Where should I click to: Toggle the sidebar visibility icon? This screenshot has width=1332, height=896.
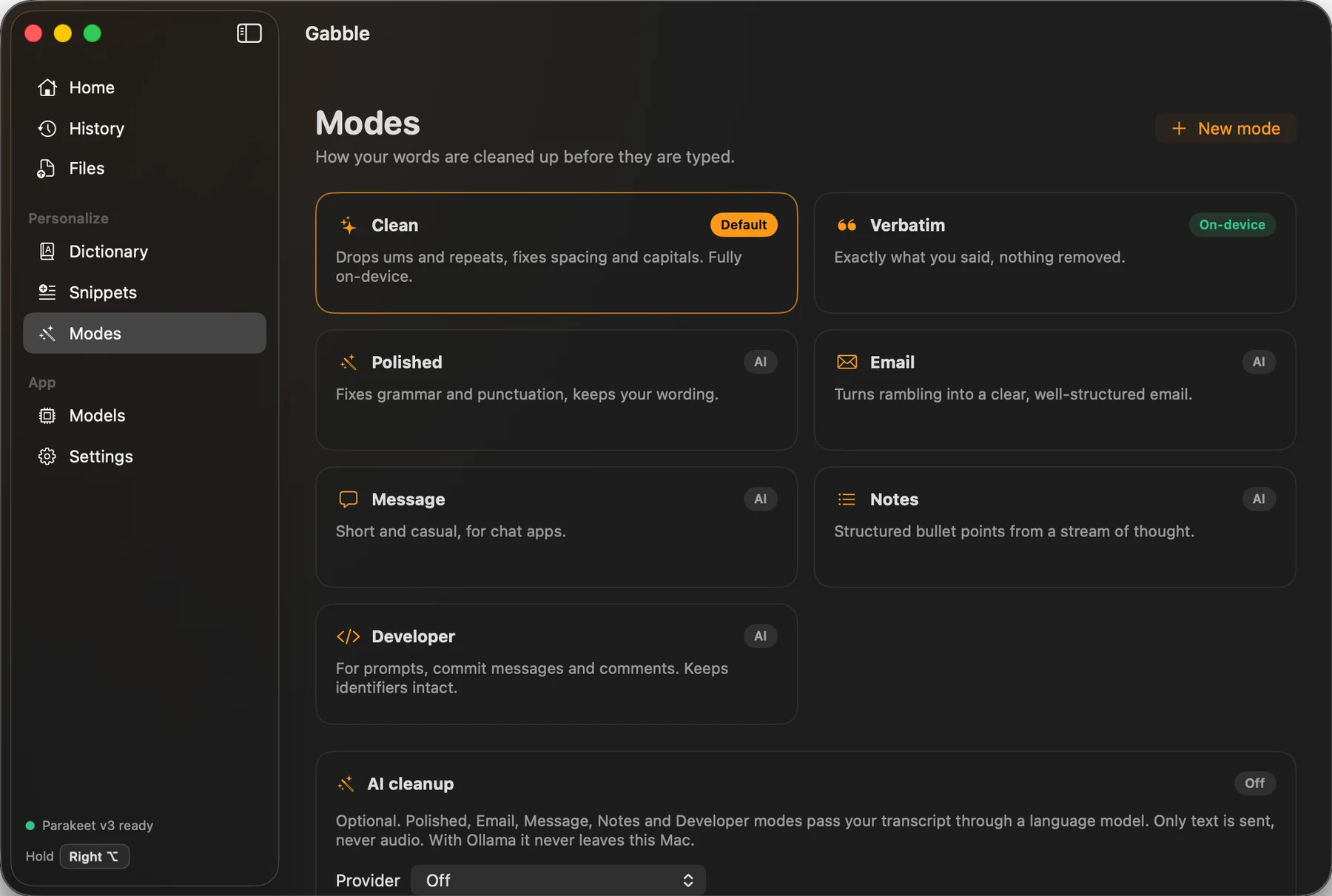249,33
